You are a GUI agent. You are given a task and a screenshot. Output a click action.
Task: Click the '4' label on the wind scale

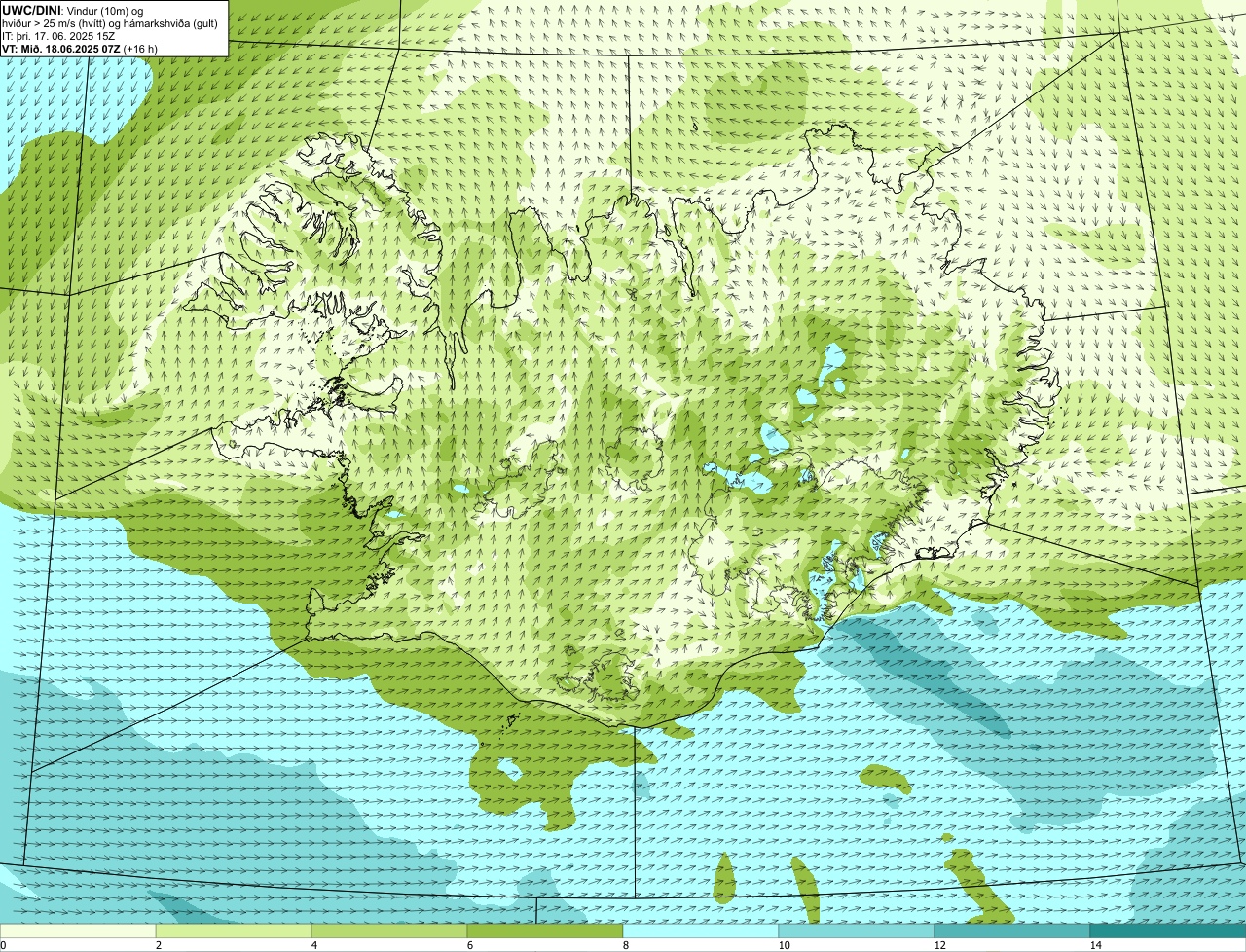(x=313, y=945)
